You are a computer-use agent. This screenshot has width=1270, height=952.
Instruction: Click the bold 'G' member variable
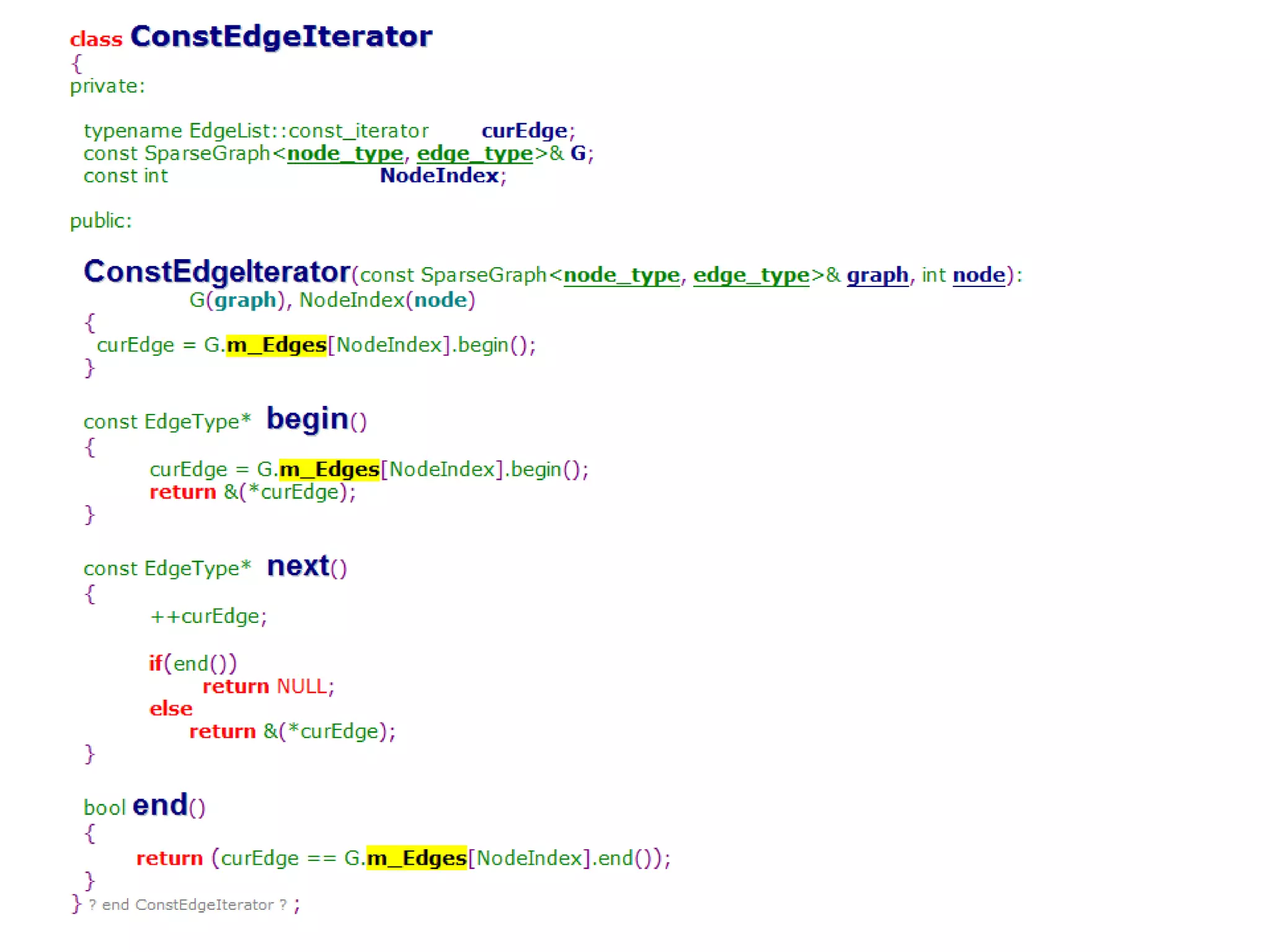(577, 153)
